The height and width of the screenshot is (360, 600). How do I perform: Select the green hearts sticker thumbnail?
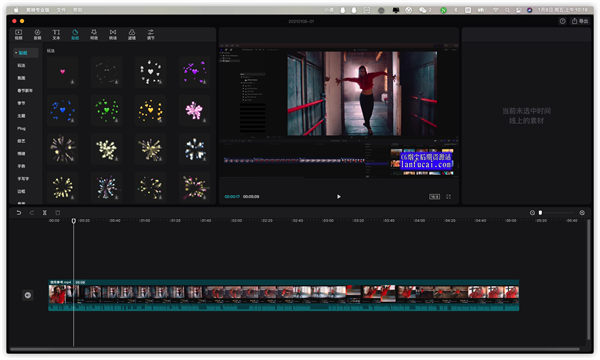pos(107,111)
